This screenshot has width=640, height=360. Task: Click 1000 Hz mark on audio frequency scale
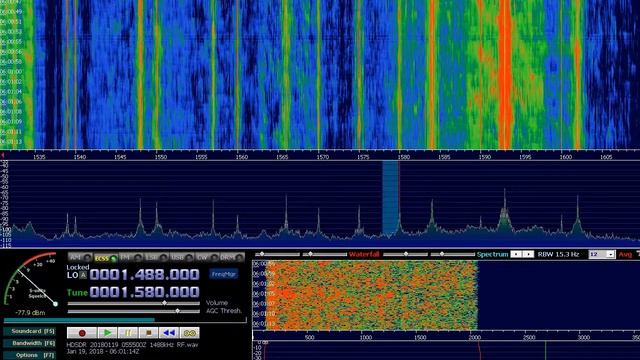[365, 338]
